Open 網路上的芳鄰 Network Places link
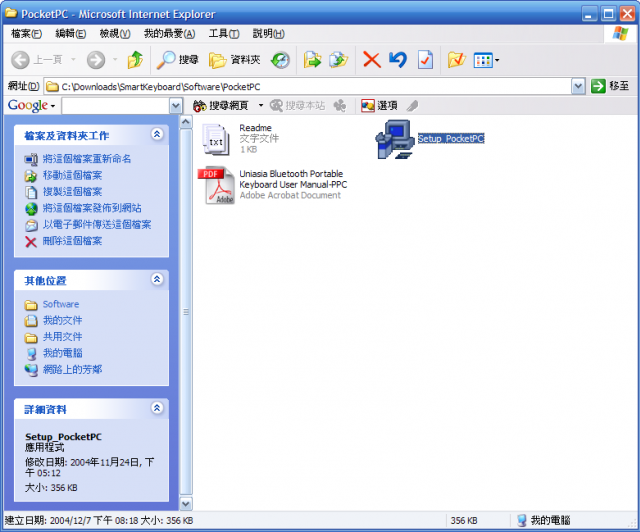Image resolution: width=640 pixels, height=532 pixels. click(72, 370)
